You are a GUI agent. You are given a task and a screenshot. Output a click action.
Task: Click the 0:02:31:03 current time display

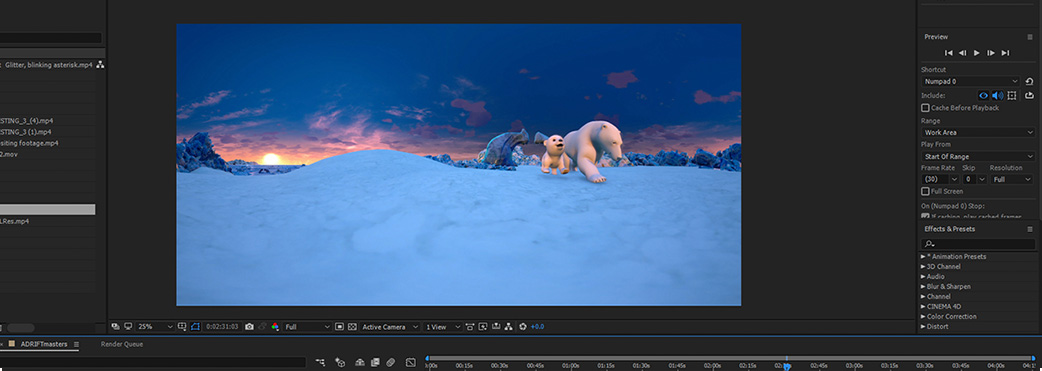(222, 326)
